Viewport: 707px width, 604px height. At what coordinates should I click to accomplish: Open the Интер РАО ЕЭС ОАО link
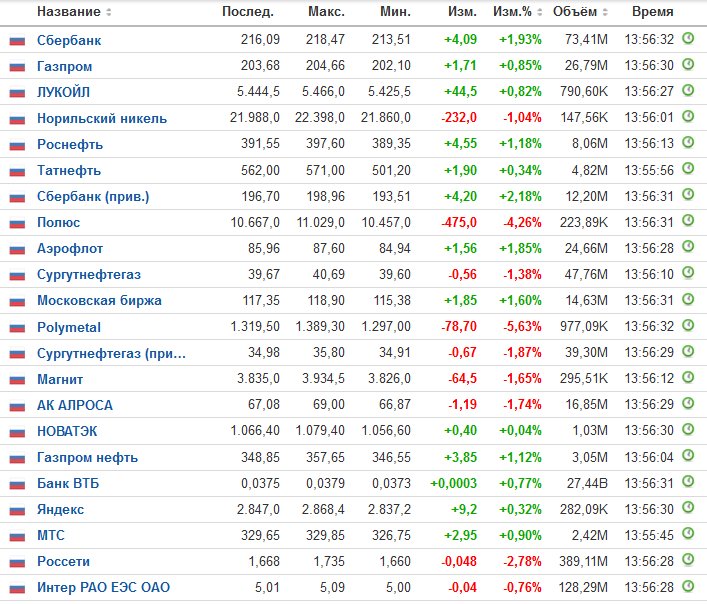[103, 588]
